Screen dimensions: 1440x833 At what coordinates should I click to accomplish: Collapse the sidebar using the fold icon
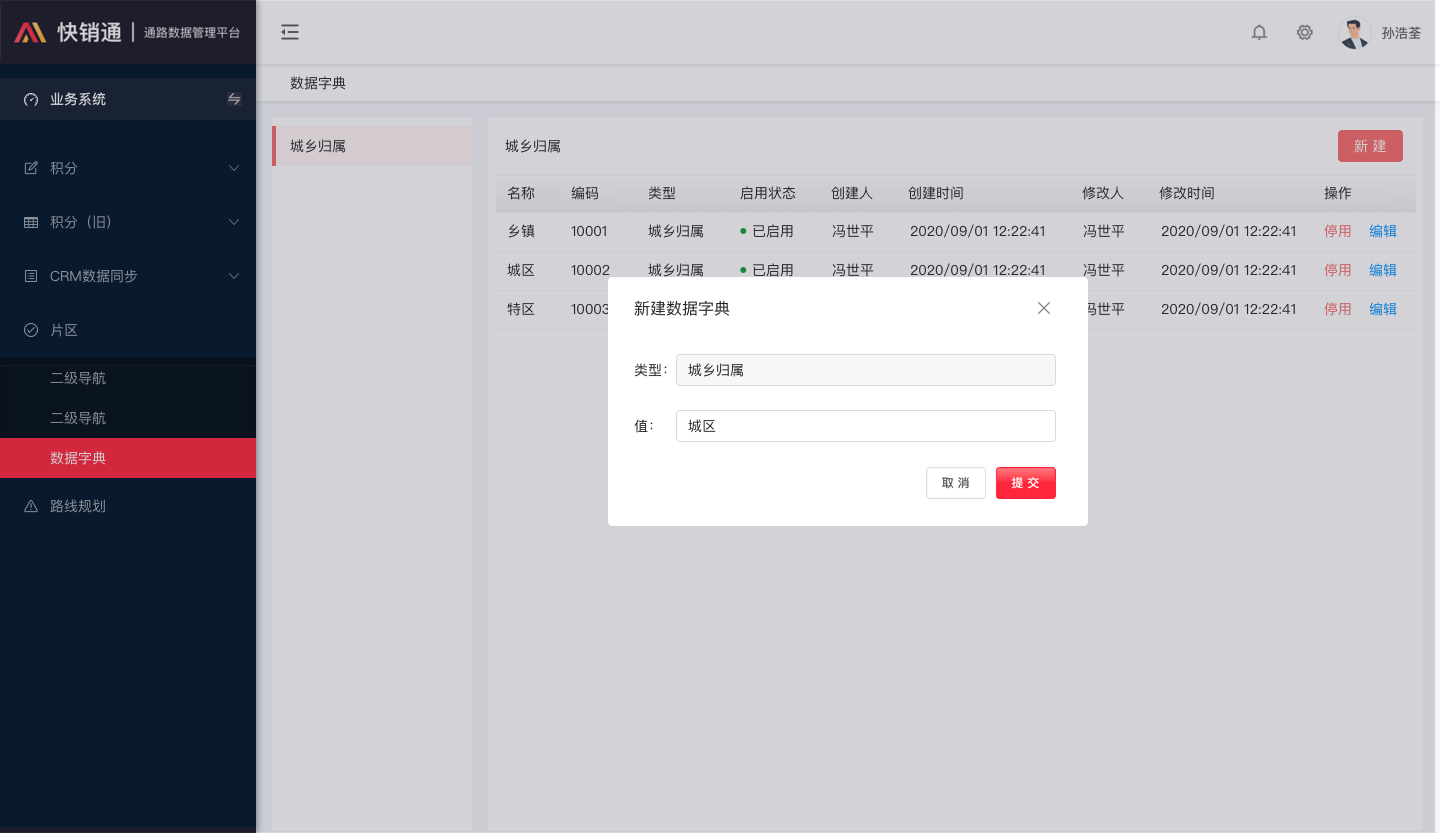(x=290, y=32)
